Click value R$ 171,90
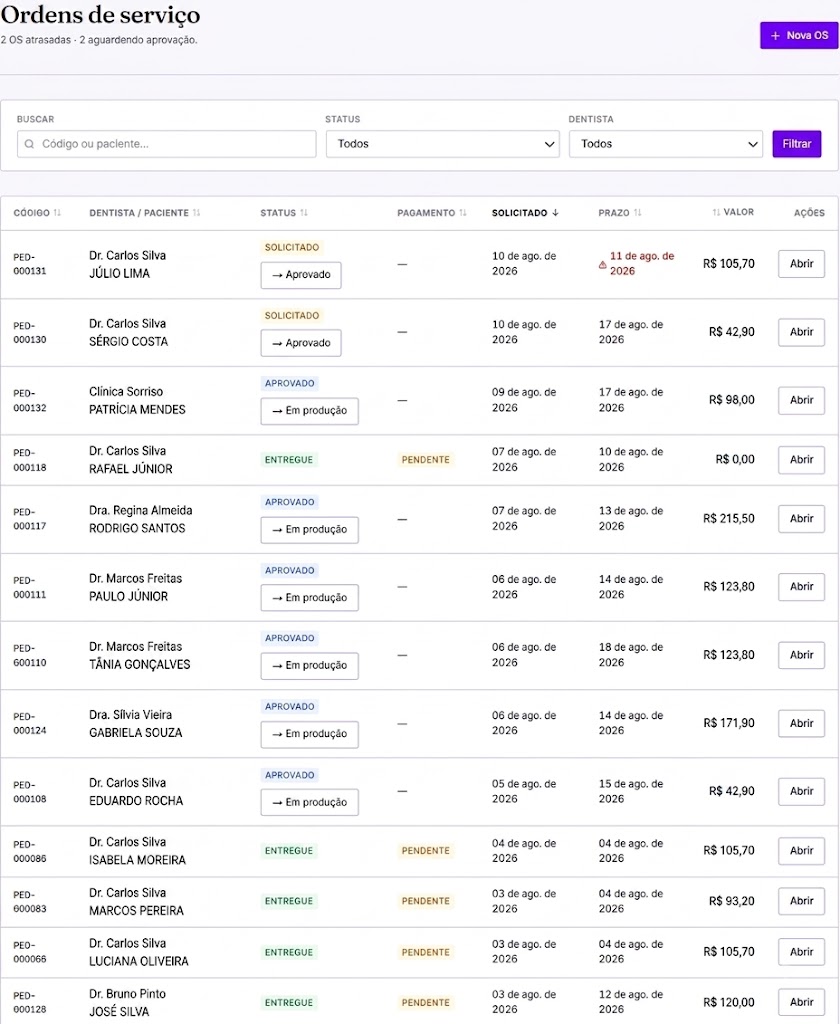Image resolution: width=840 pixels, height=1024 pixels. (x=728, y=723)
